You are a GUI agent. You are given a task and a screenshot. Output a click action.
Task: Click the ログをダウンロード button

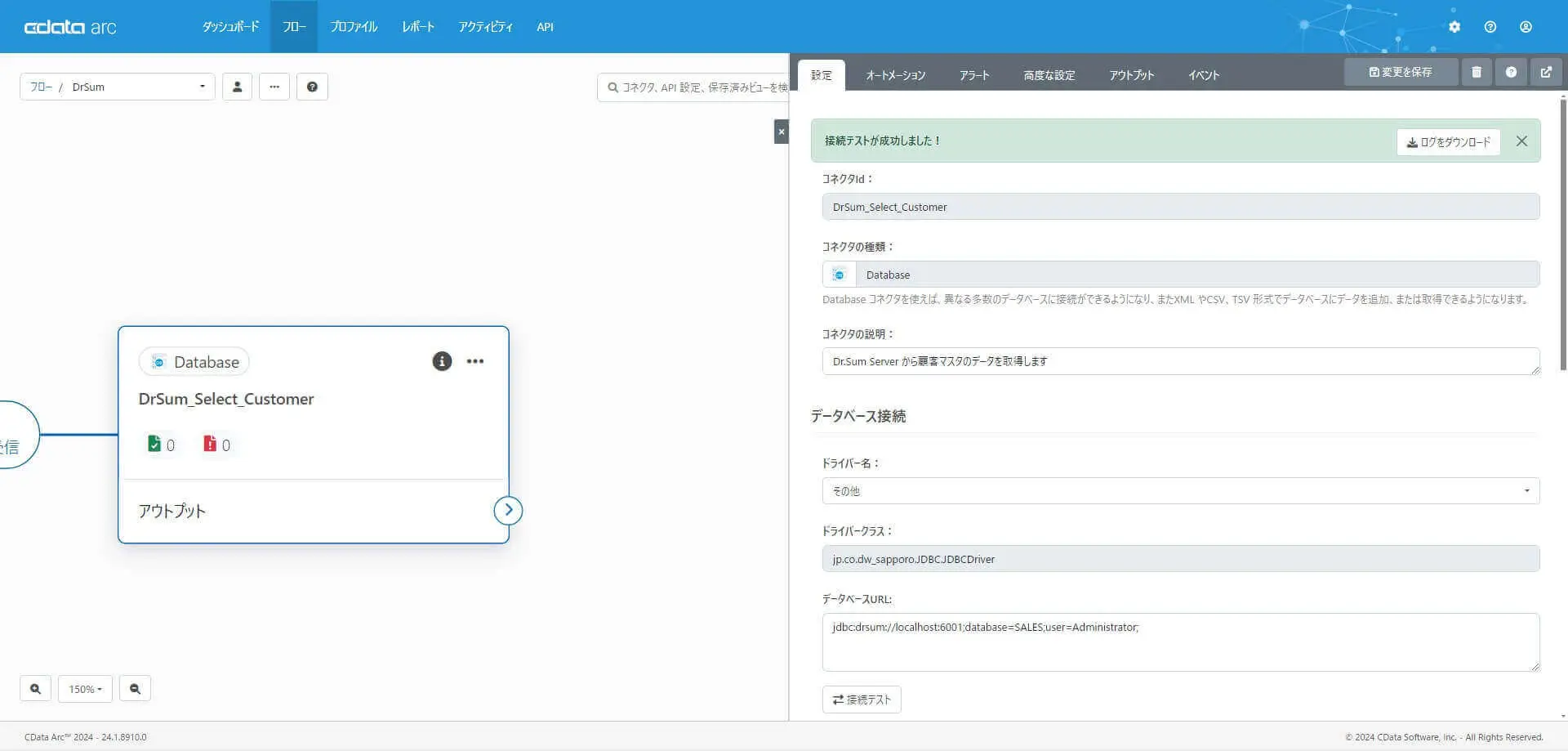1449,142
